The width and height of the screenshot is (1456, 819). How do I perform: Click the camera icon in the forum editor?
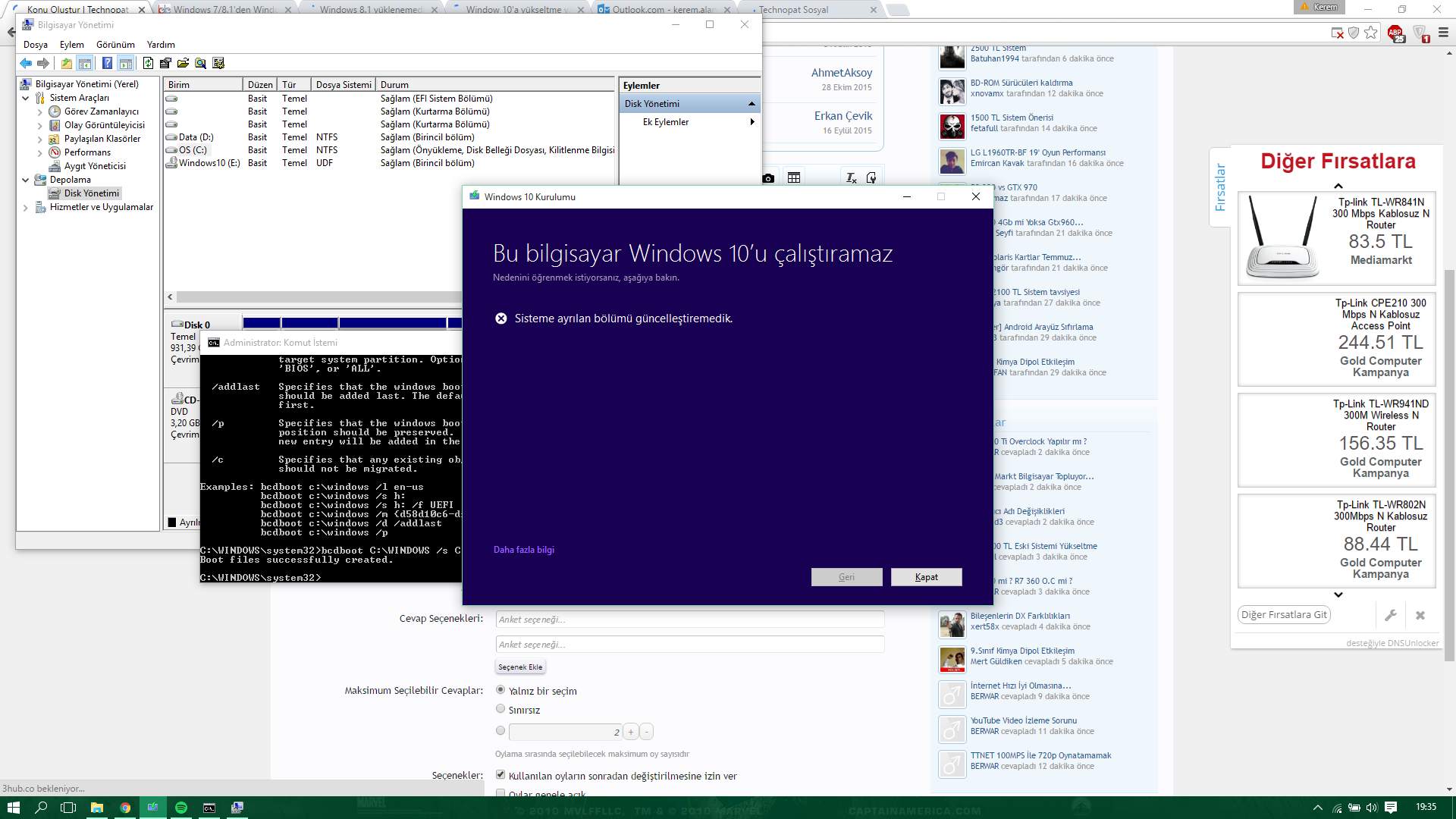[x=768, y=178]
